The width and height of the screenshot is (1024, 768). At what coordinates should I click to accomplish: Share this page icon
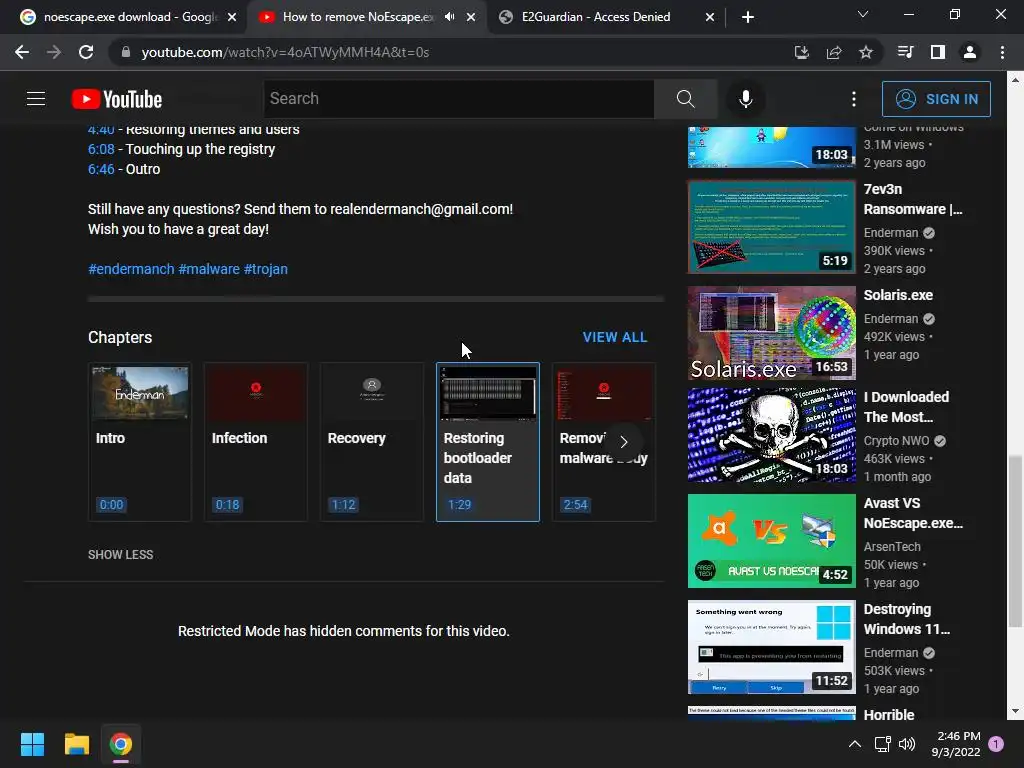(x=834, y=52)
